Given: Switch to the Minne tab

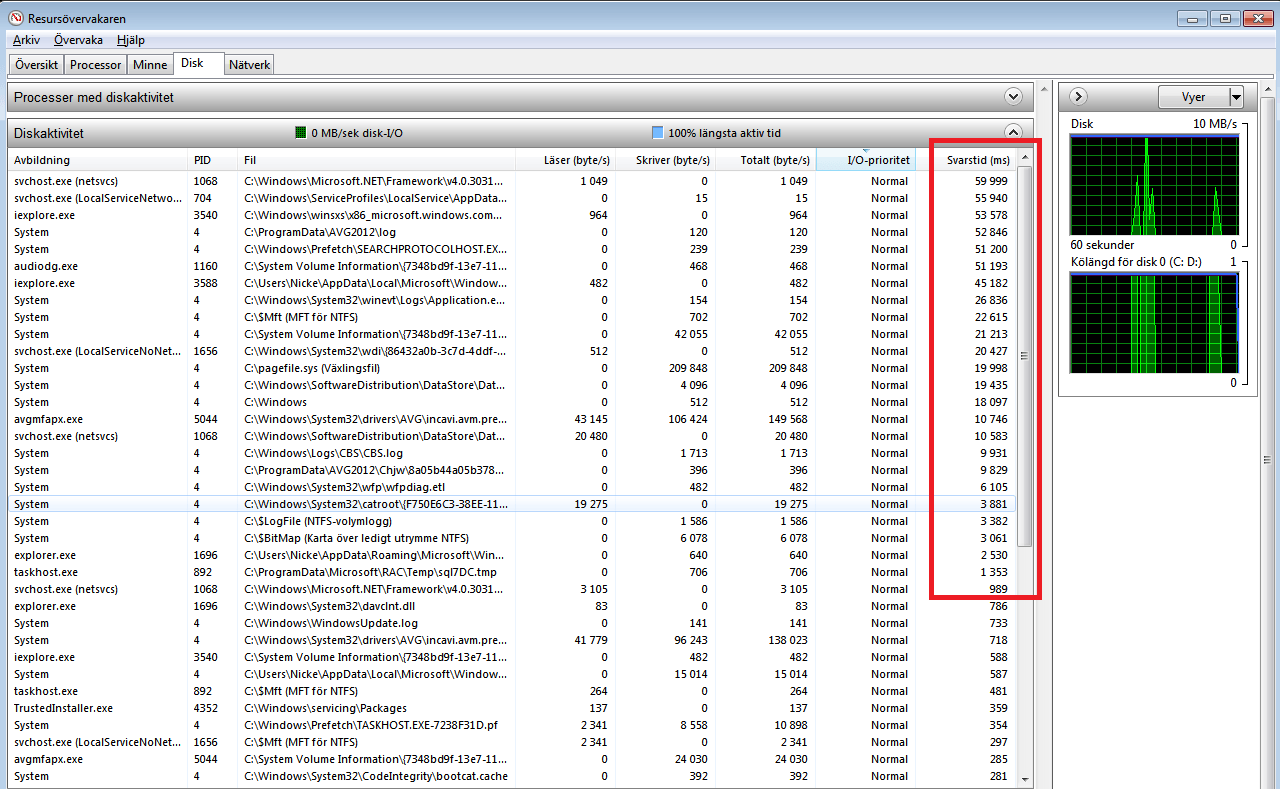Looking at the screenshot, I should click(150, 65).
